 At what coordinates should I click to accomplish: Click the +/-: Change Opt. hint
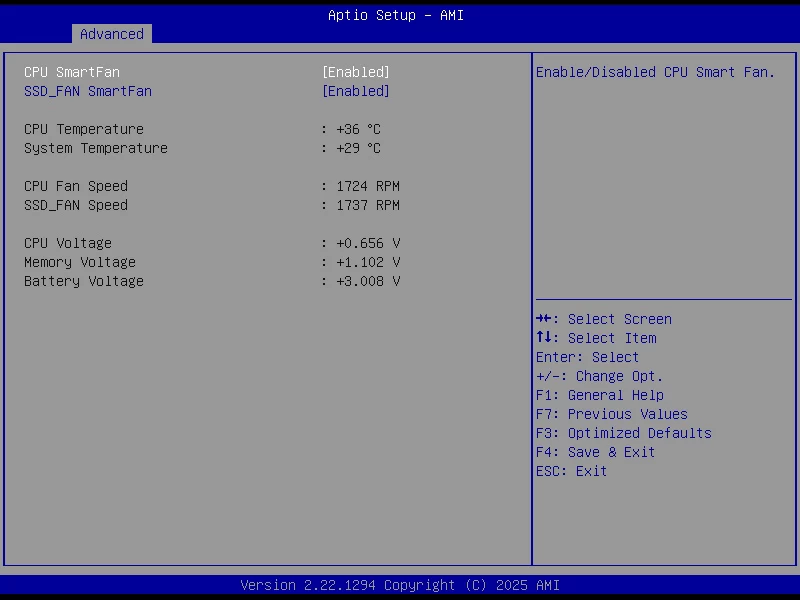click(x=599, y=376)
